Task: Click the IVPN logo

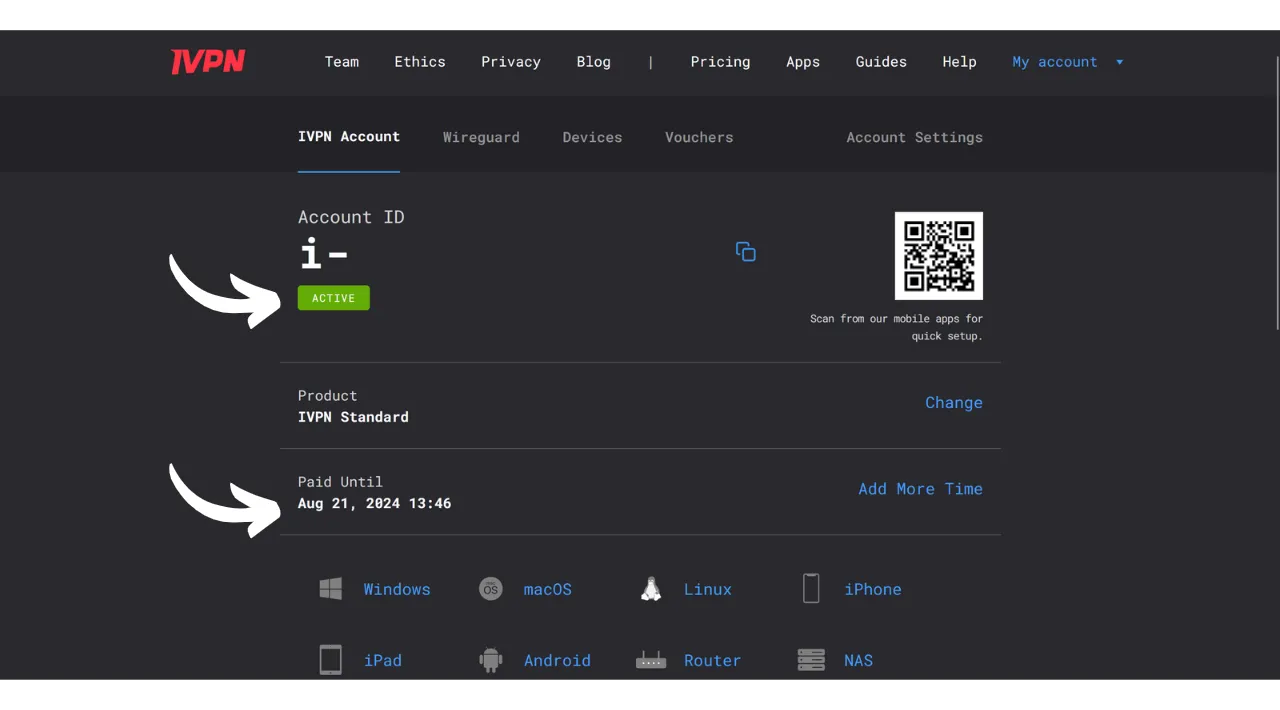Action: point(208,62)
